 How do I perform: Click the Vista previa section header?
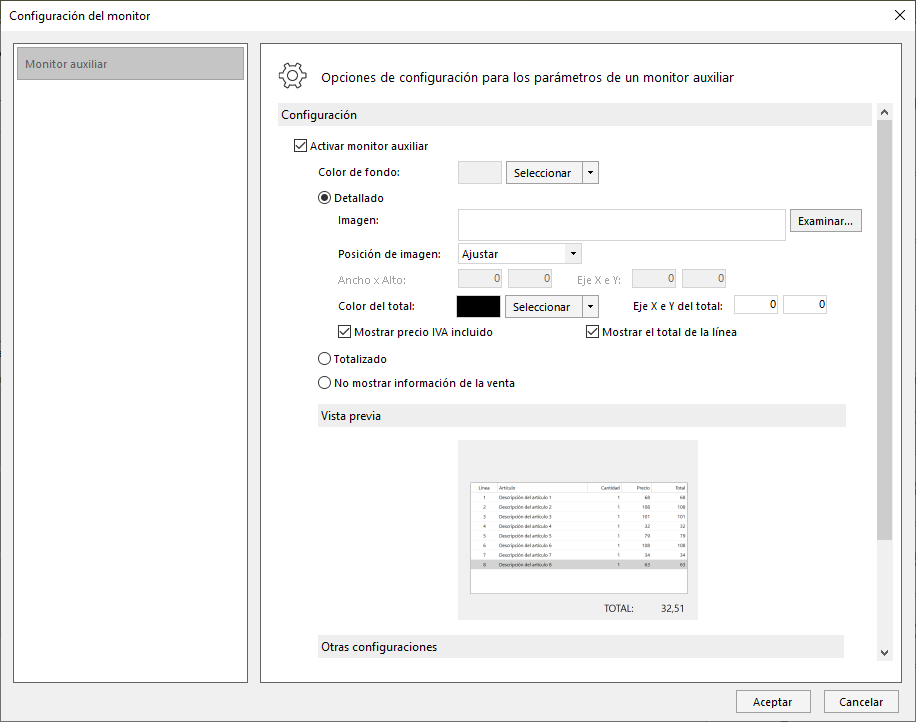pyautogui.click(x=582, y=415)
